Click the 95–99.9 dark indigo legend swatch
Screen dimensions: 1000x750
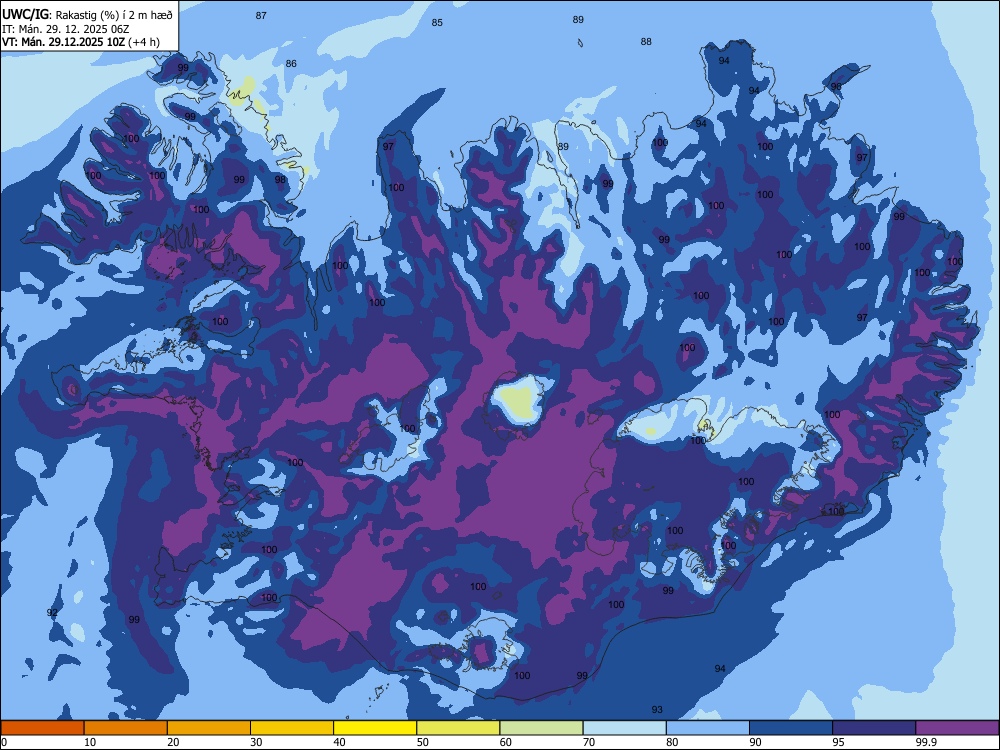point(874,728)
